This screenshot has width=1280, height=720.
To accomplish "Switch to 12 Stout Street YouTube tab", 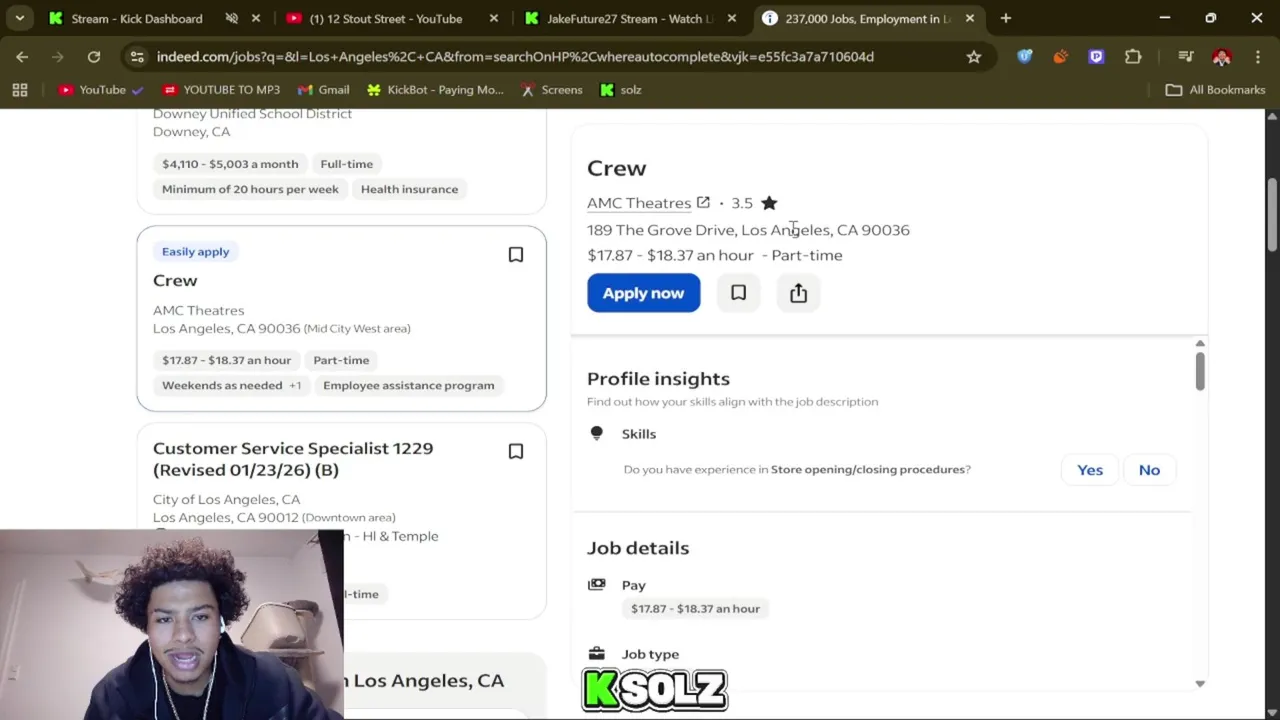I will pyautogui.click(x=385, y=18).
